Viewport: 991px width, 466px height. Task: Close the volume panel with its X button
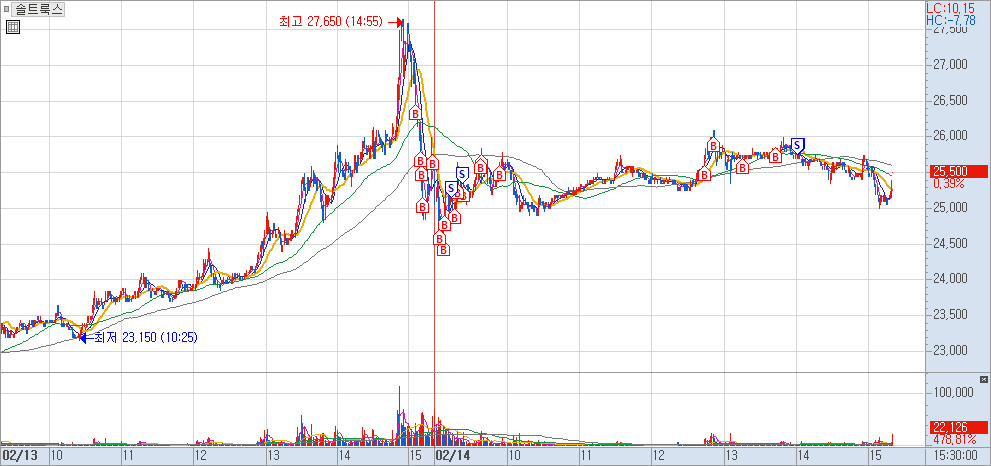pyautogui.click(x=983, y=379)
